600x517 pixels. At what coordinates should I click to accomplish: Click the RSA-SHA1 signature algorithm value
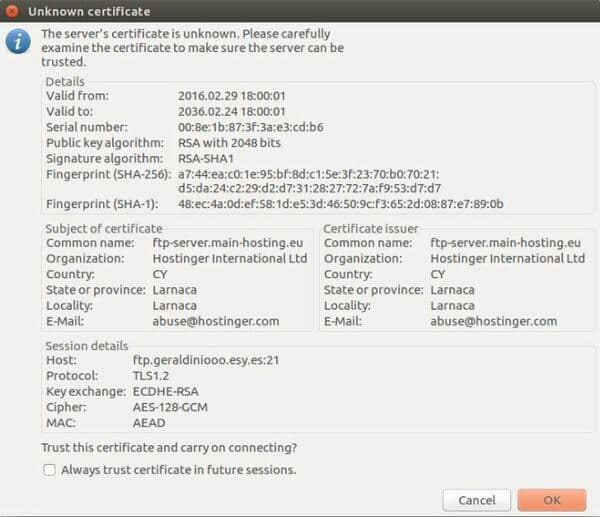pos(206,158)
